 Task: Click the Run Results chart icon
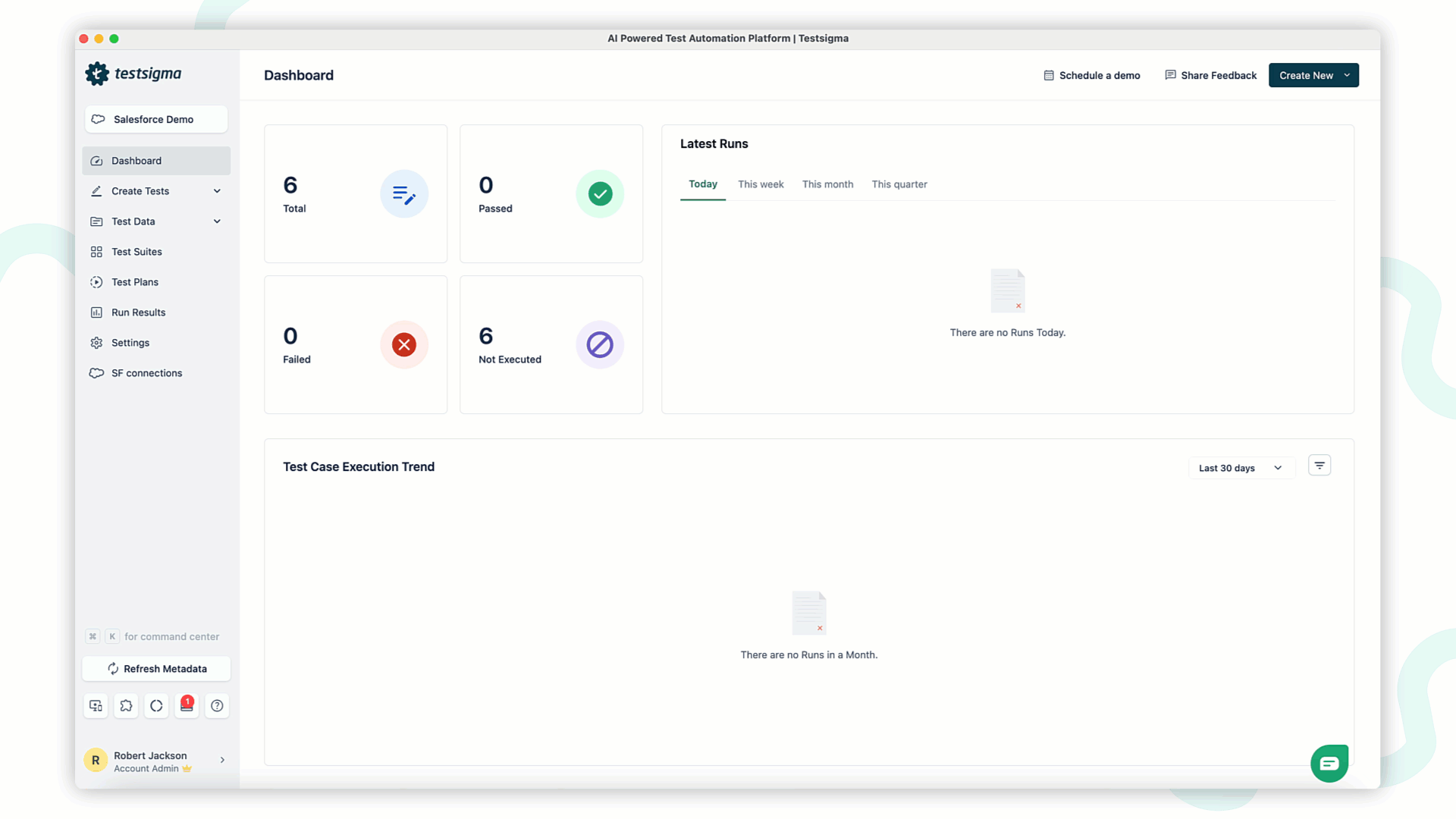tap(96, 312)
